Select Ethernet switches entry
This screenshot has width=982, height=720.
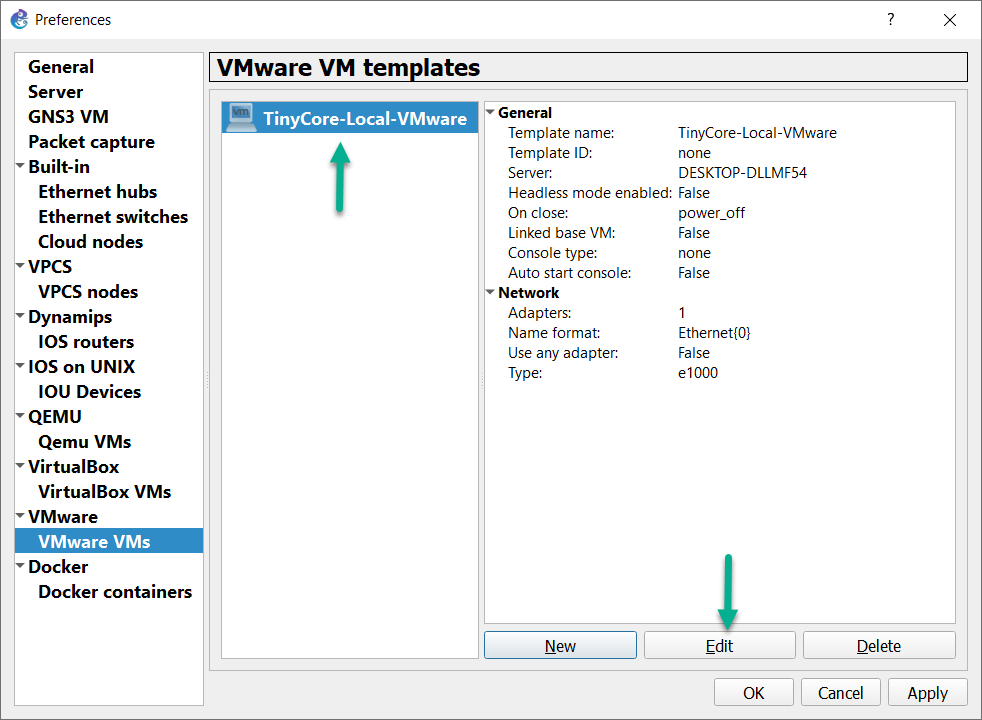click(113, 217)
